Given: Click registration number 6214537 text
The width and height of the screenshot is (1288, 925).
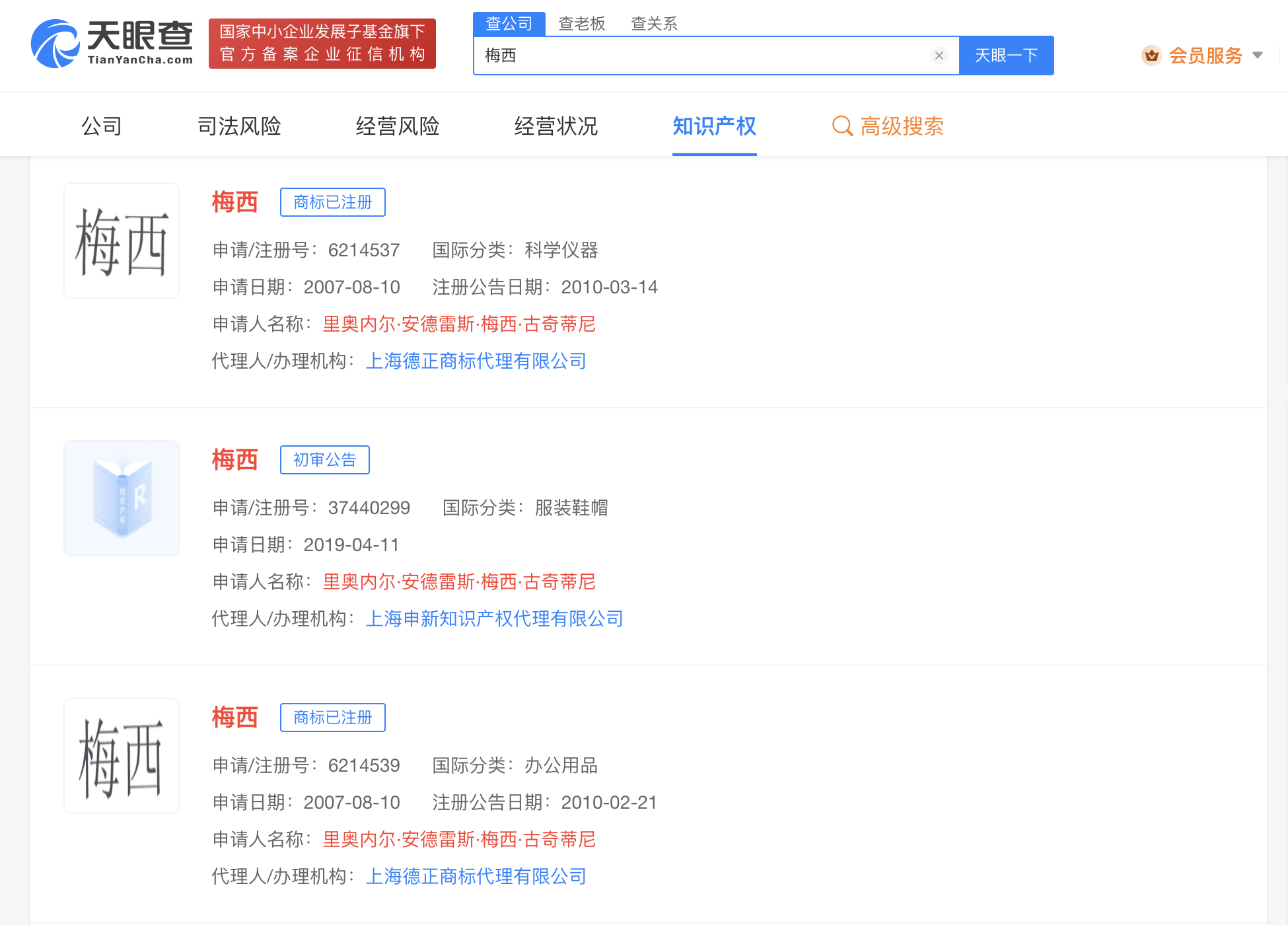Looking at the screenshot, I should 364,250.
